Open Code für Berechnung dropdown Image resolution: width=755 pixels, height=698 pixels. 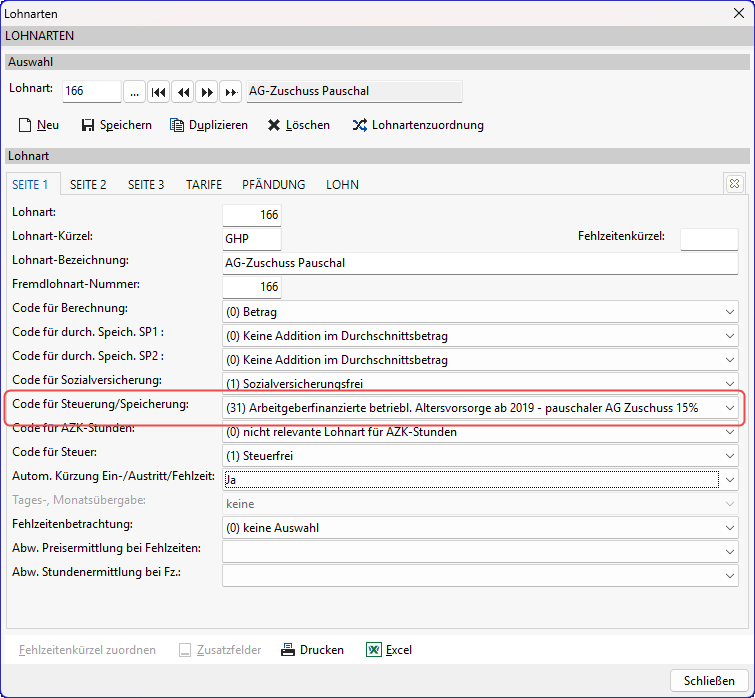(480, 311)
